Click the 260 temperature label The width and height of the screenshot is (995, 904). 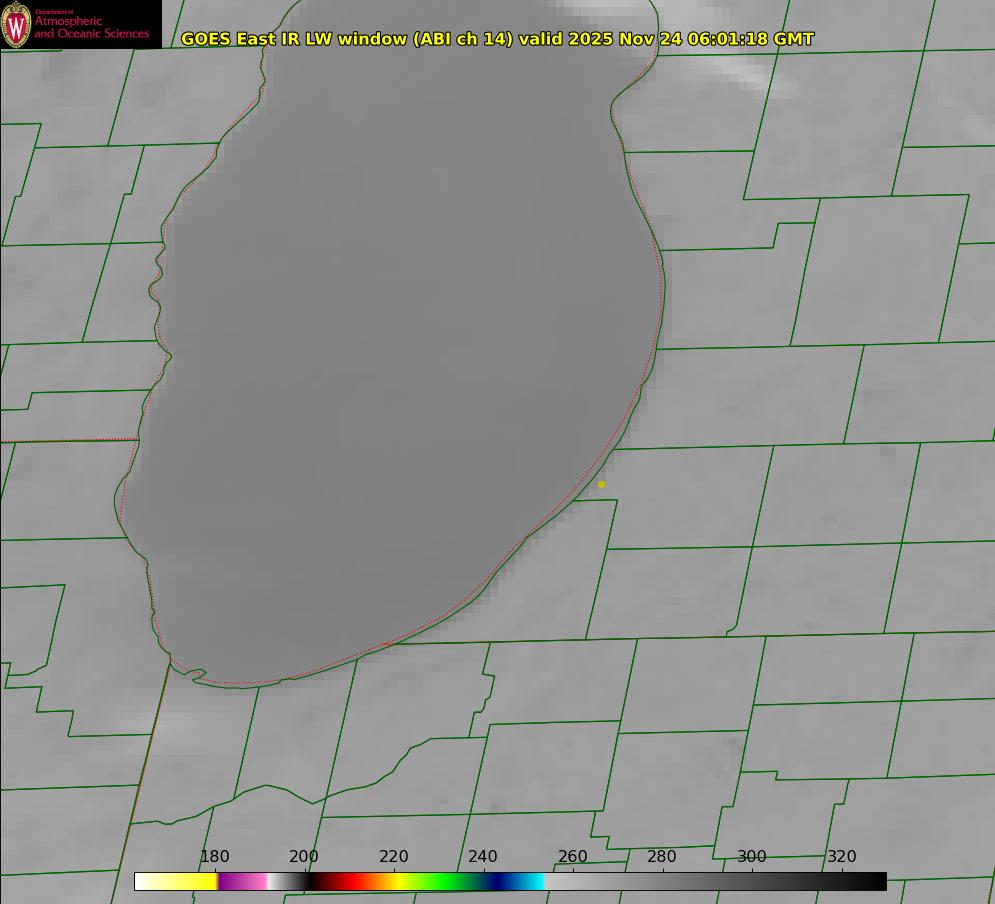(573, 857)
